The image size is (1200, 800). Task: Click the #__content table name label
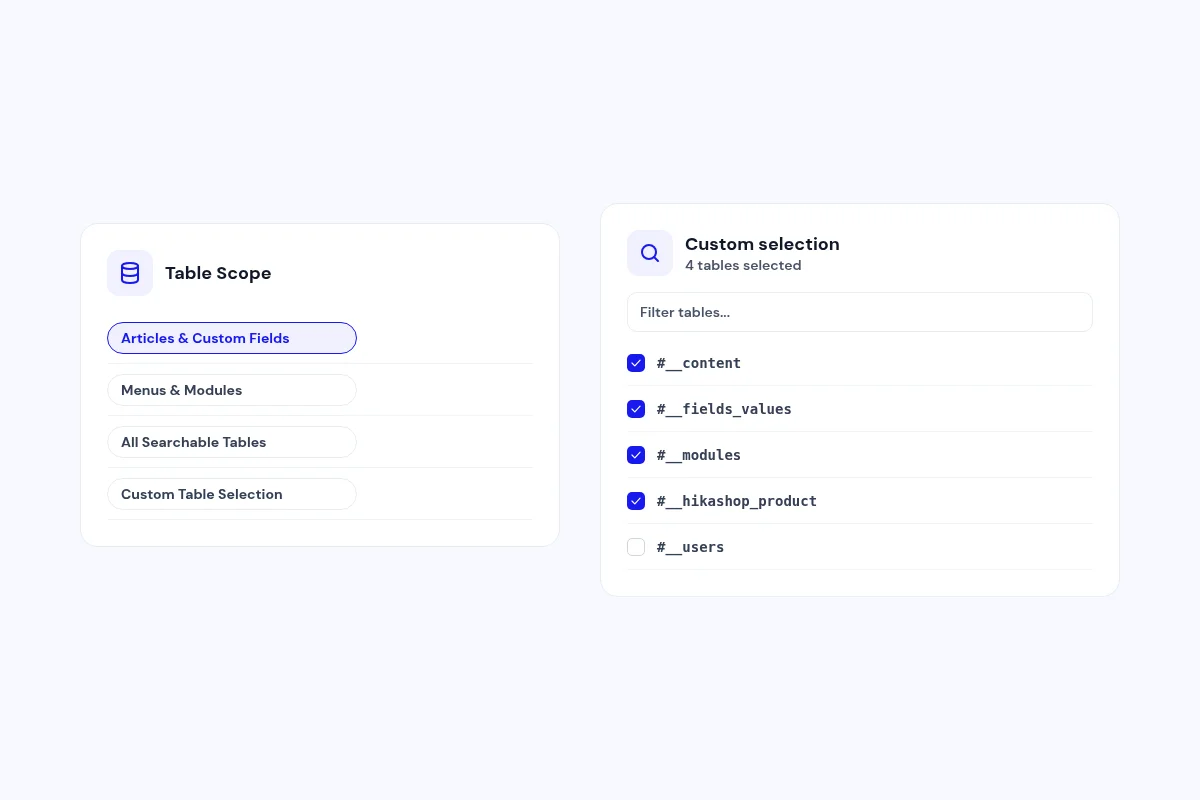click(x=699, y=363)
